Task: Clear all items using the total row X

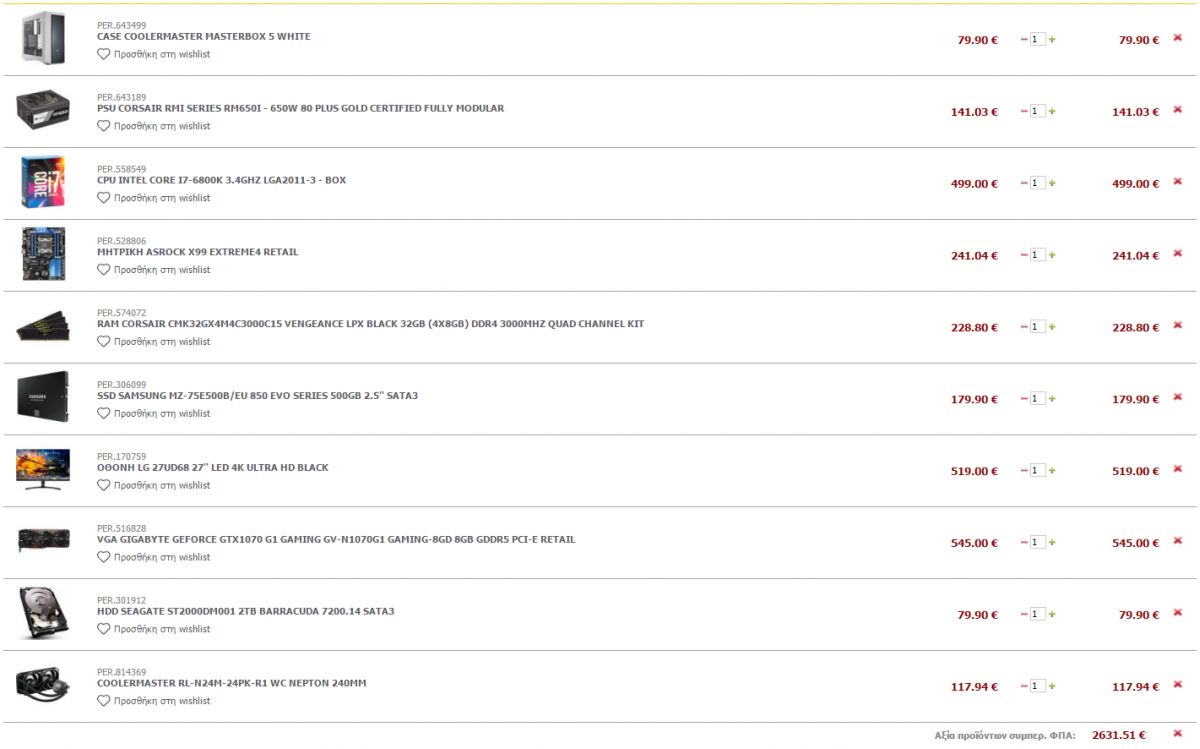Action: point(1177,734)
